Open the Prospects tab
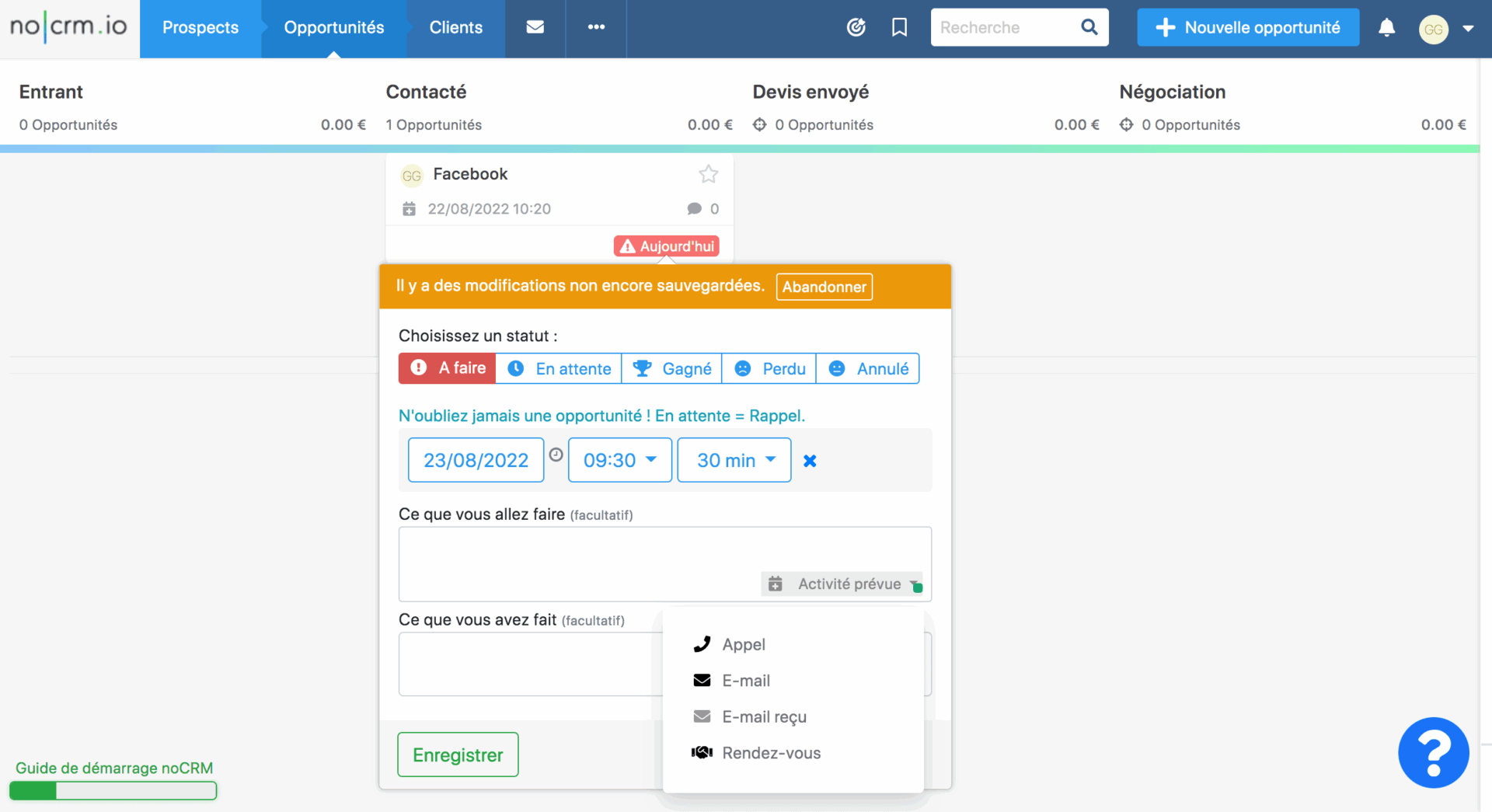This screenshot has width=1492, height=812. tap(200, 28)
